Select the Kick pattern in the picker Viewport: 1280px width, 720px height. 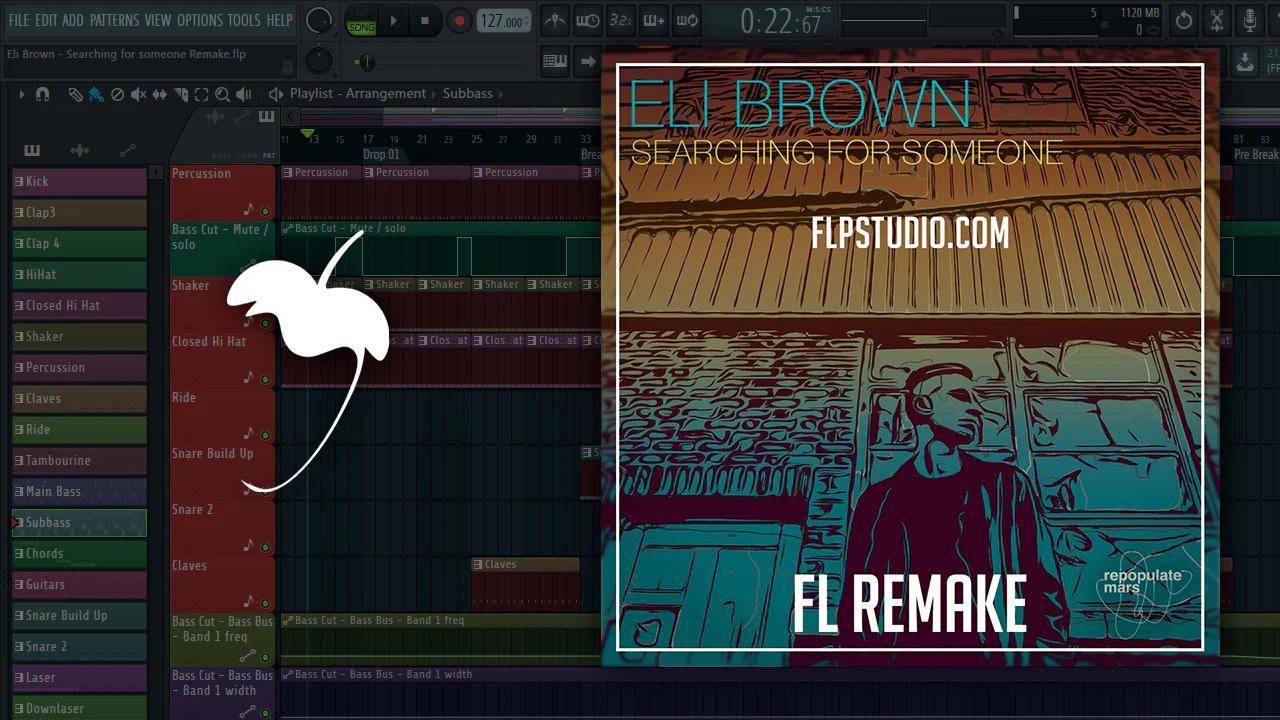tap(79, 182)
